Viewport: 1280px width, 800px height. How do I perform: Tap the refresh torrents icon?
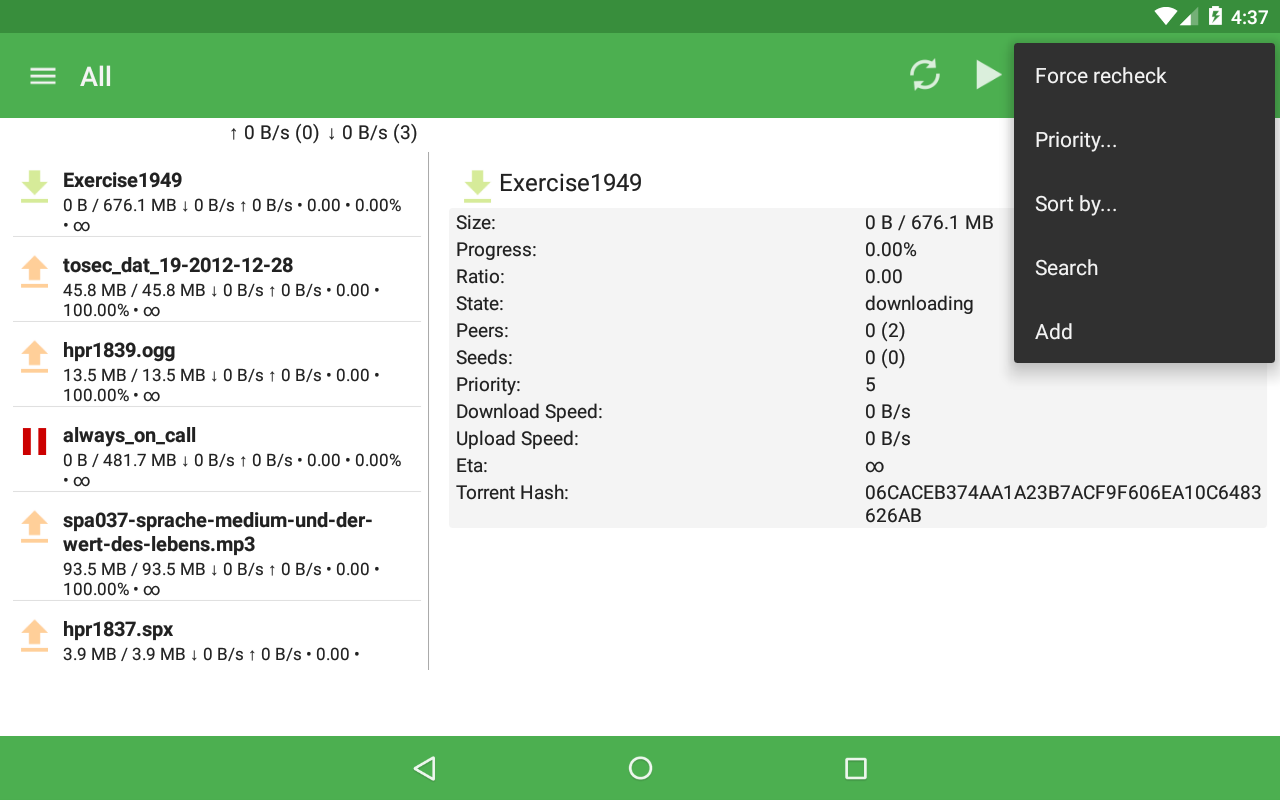(x=925, y=75)
